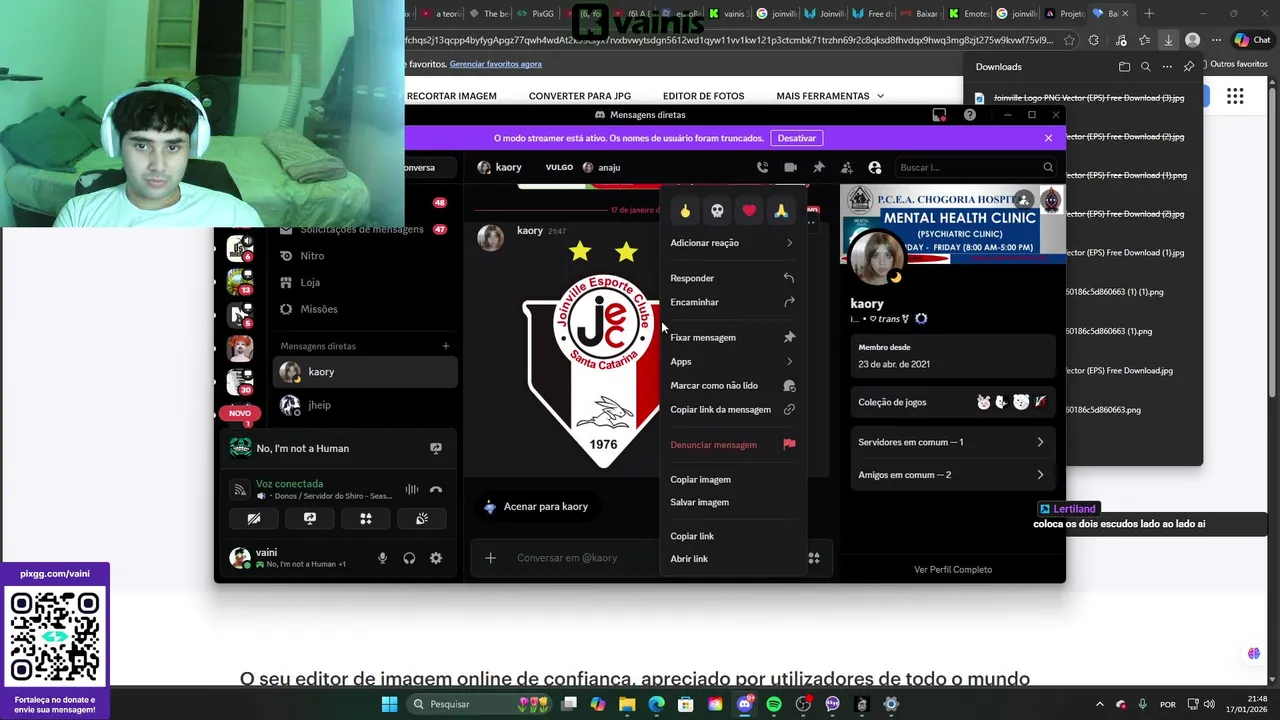Choose Marcar como não lido
1280x720 pixels.
pos(732,385)
